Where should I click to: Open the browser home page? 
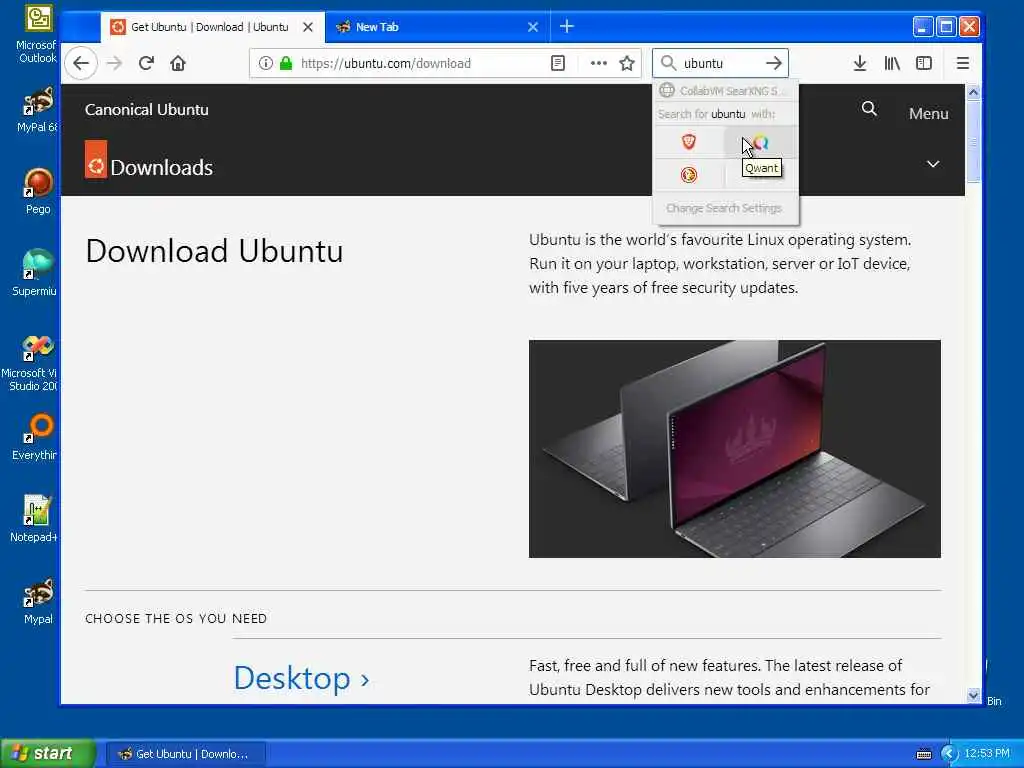[178, 63]
